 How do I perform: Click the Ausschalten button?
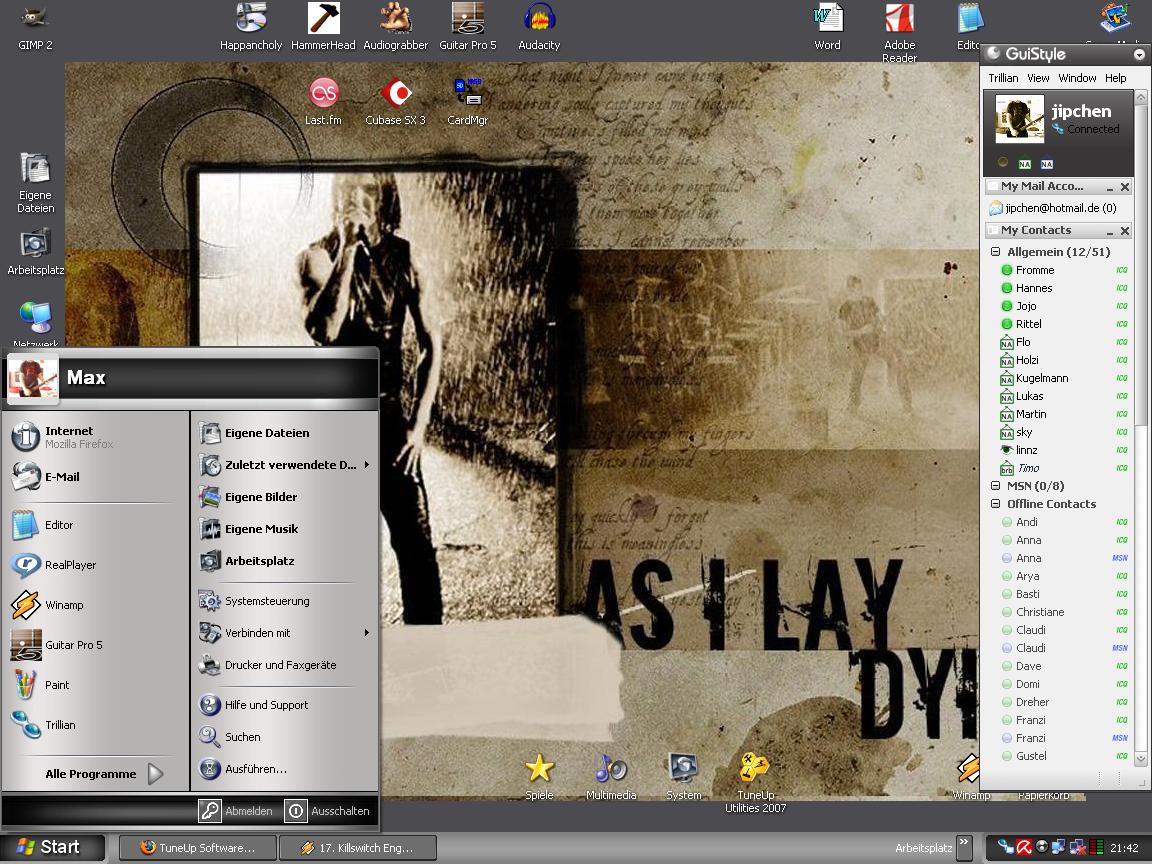328,811
